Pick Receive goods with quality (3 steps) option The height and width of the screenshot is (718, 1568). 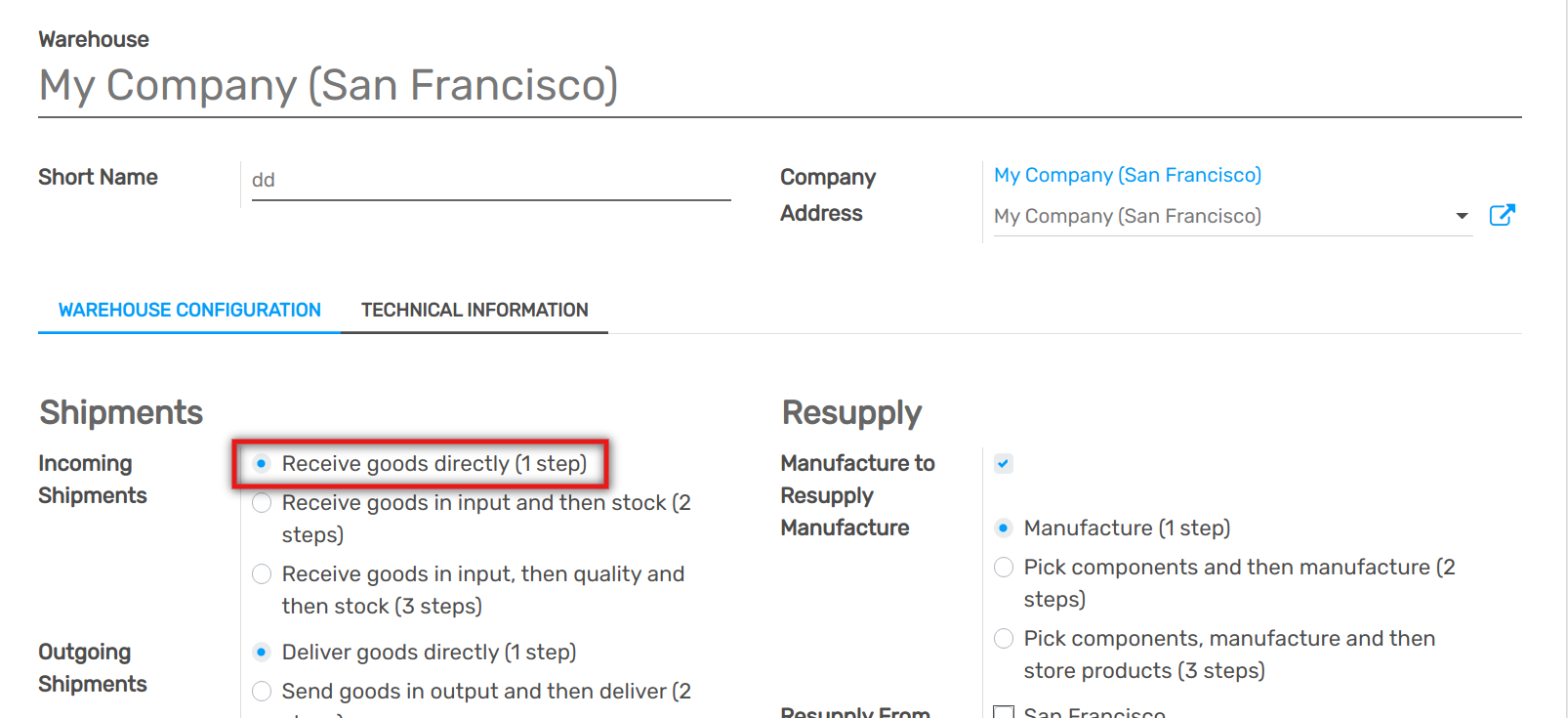click(262, 574)
